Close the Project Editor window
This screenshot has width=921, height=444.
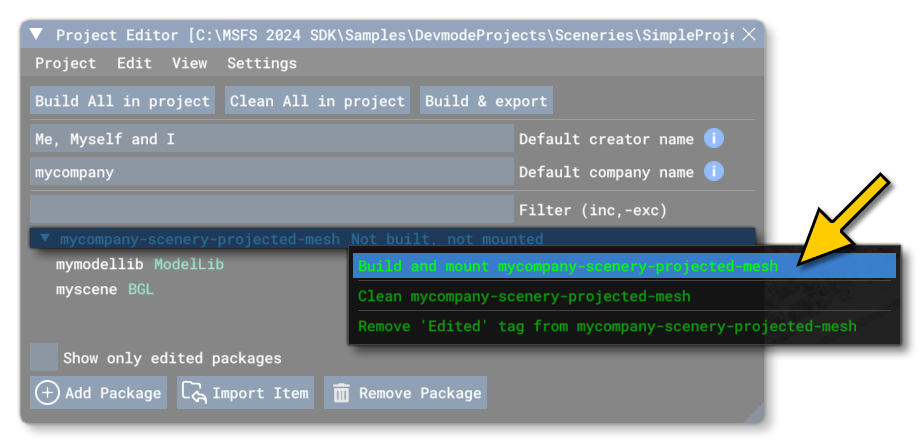pos(749,35)
